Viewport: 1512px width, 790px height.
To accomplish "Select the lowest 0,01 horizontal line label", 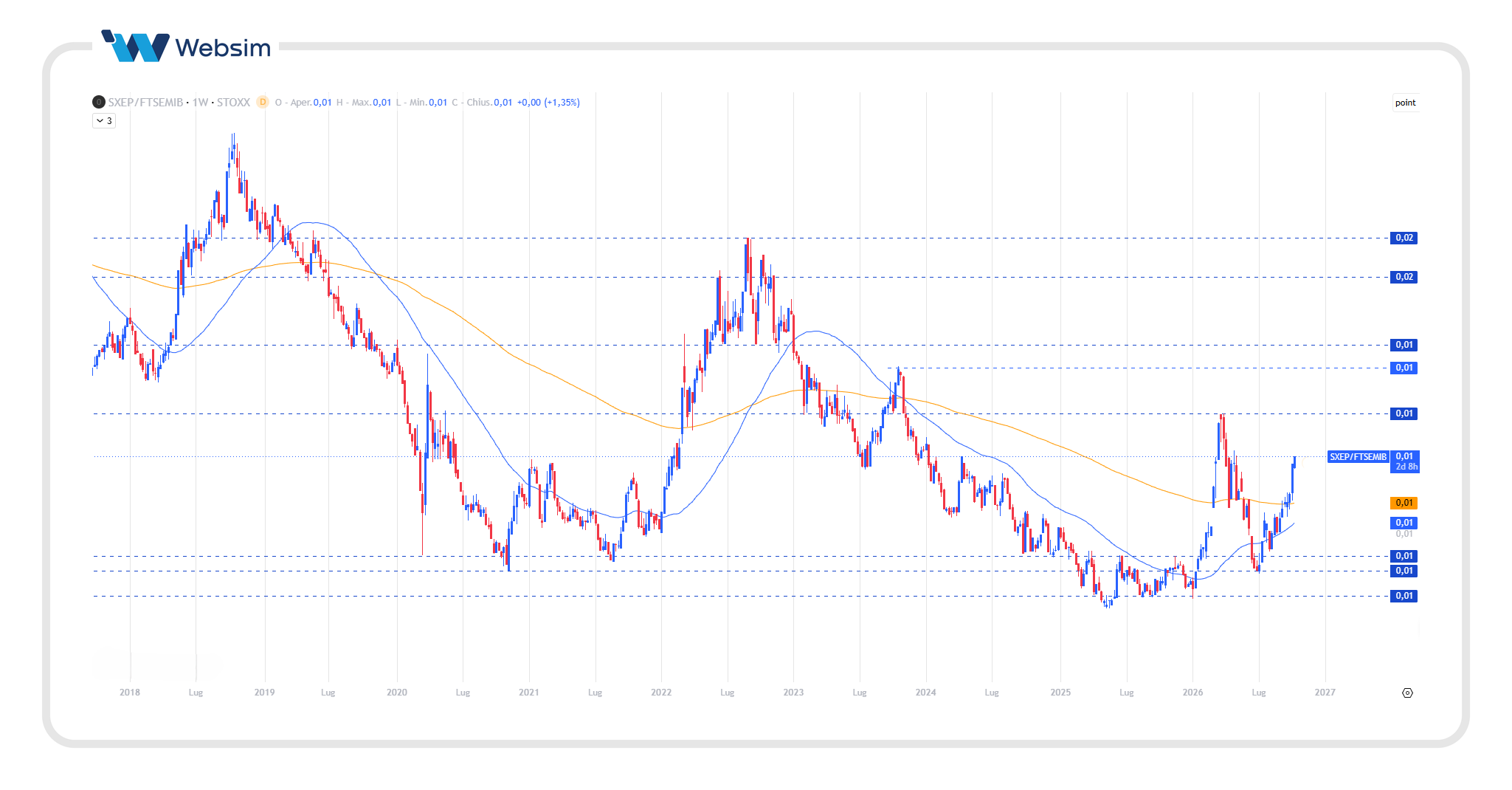I will pos(1404,596).
